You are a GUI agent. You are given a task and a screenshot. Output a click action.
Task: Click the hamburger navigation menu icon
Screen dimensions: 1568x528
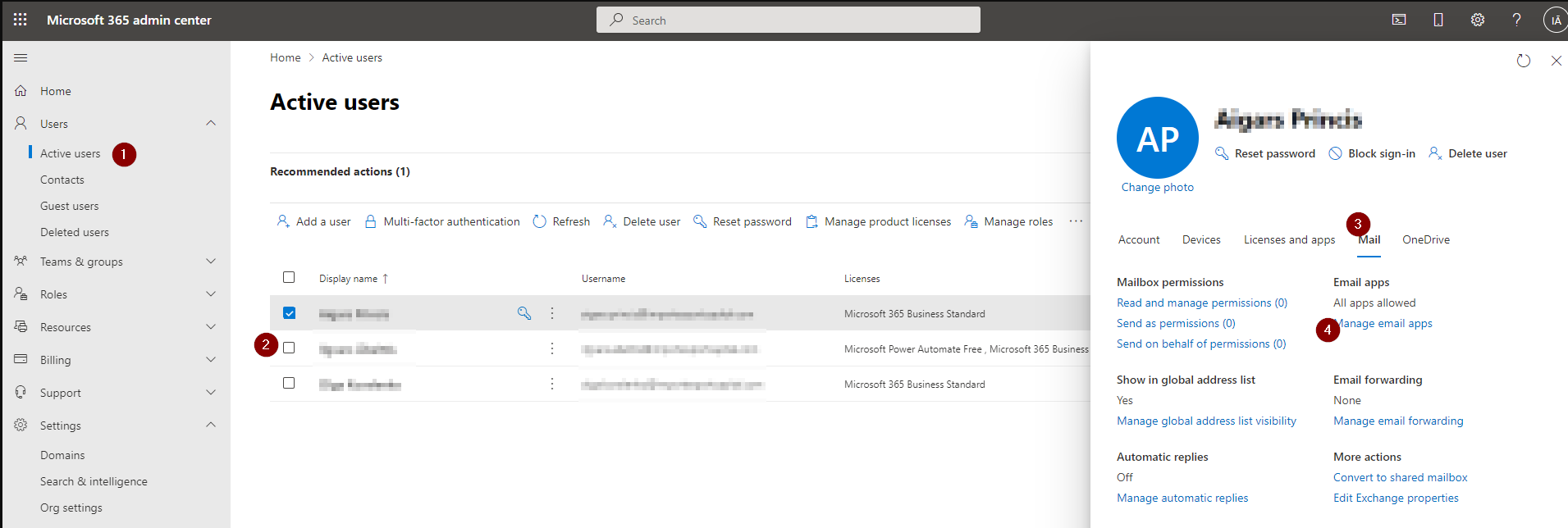click(21, 58)
